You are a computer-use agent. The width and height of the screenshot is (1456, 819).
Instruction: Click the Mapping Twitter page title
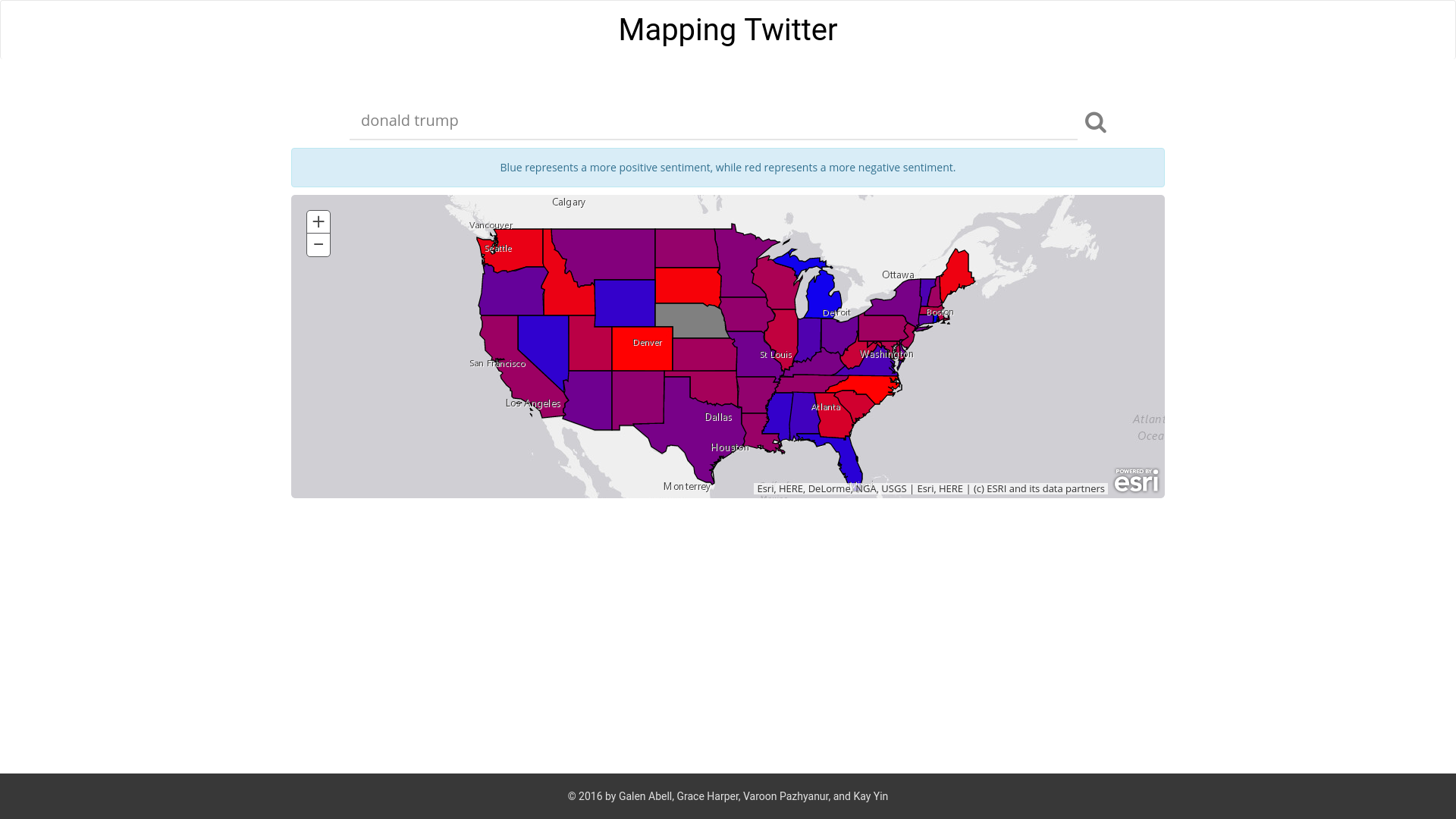click(x=727, y=30)
